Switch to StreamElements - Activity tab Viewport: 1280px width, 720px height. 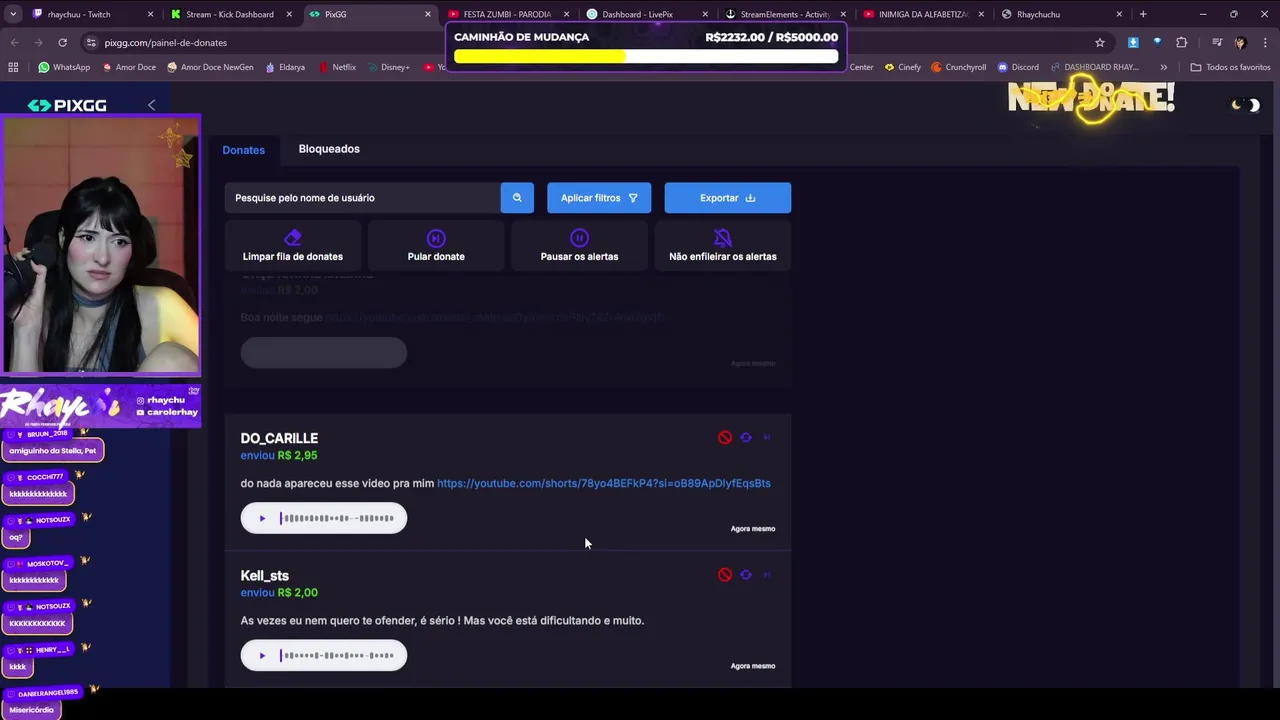tap(784, 14)
